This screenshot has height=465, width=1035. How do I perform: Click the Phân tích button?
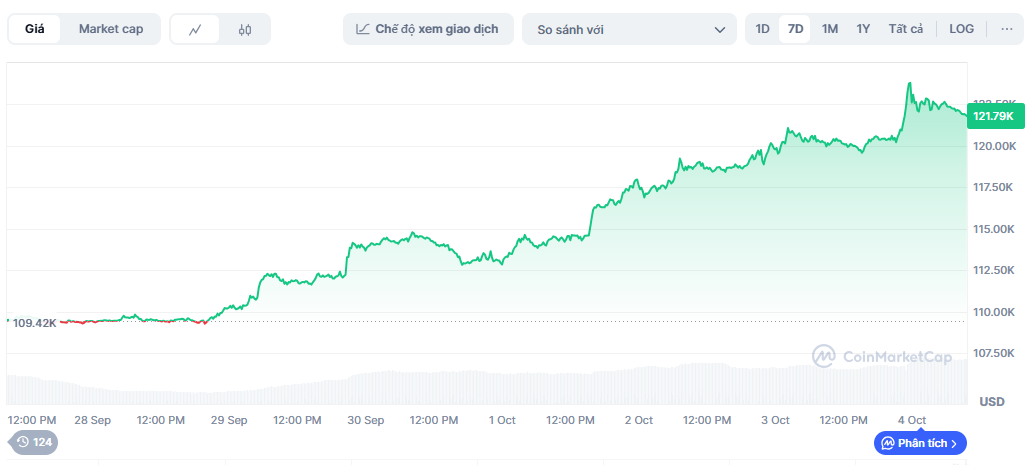click(x=920, y=442)
